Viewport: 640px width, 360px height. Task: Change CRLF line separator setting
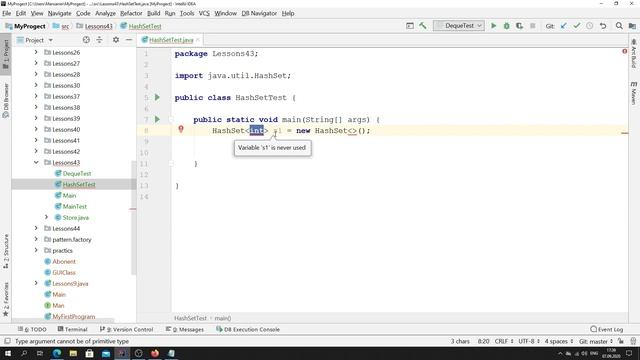point(504,341)
